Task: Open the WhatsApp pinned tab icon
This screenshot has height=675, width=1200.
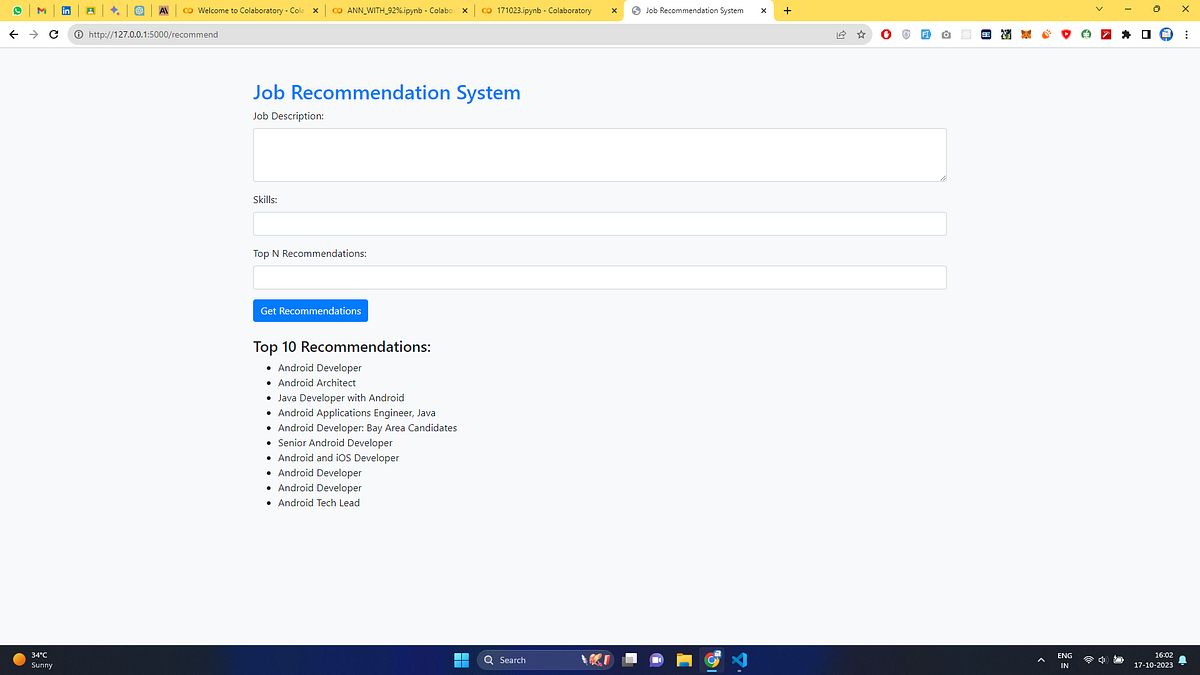Action: pos(17,11)
